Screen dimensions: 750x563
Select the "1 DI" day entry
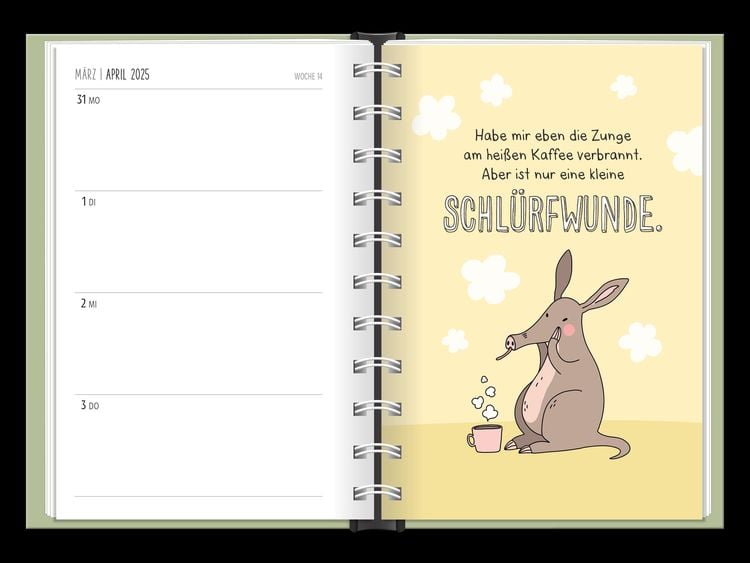point(88,202)
